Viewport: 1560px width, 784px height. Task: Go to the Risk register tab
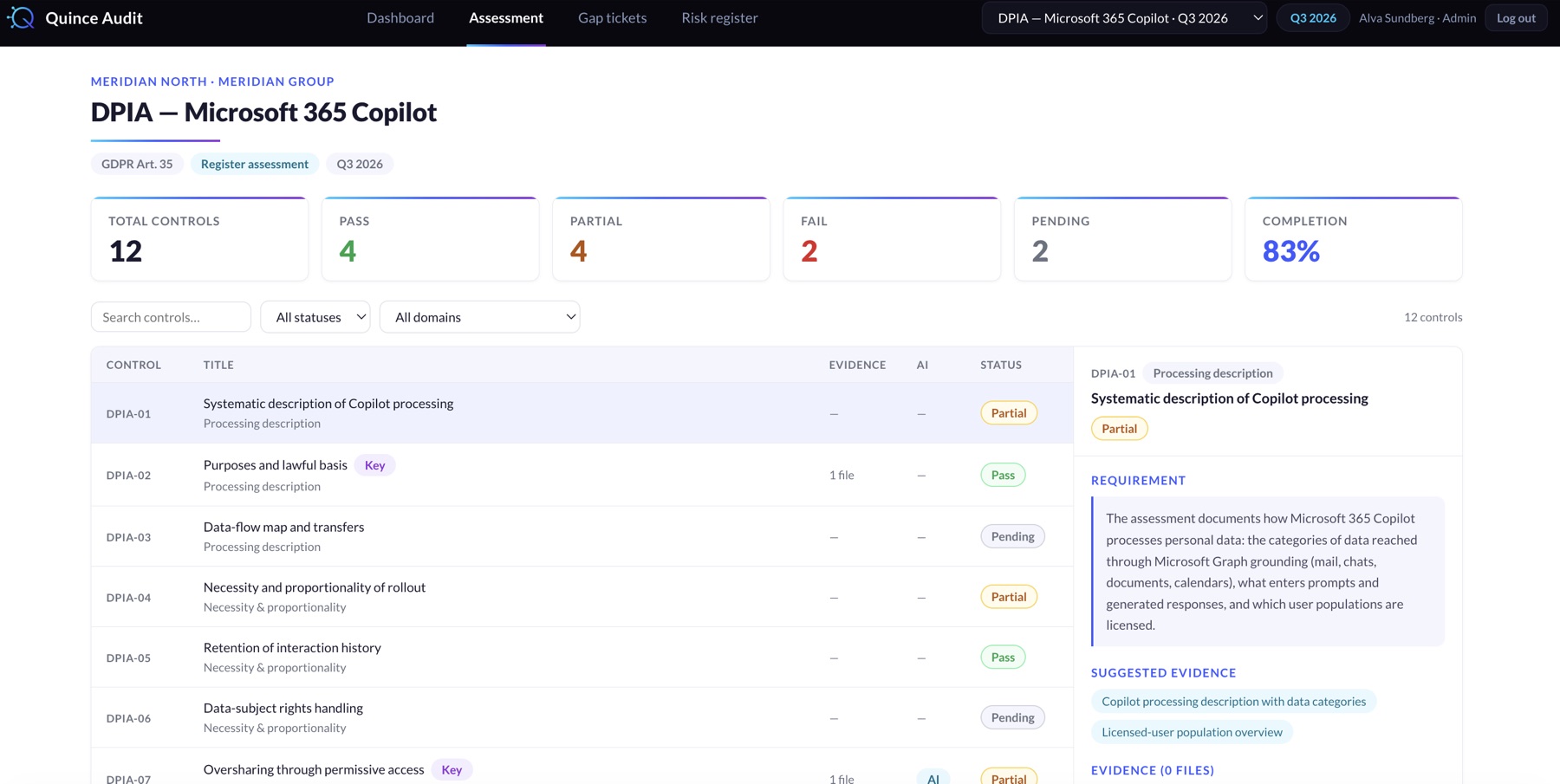click(719, 17)
